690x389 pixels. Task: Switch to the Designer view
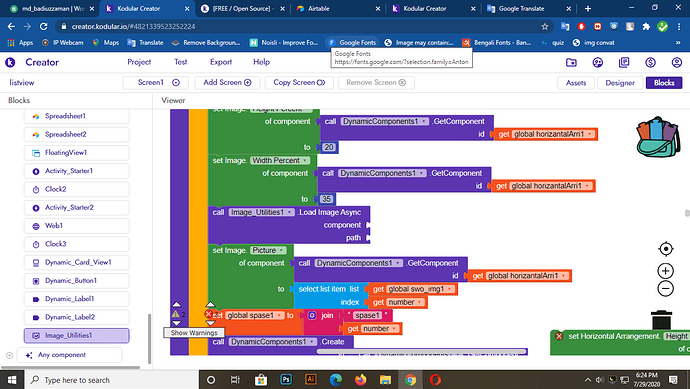point(620,83)
